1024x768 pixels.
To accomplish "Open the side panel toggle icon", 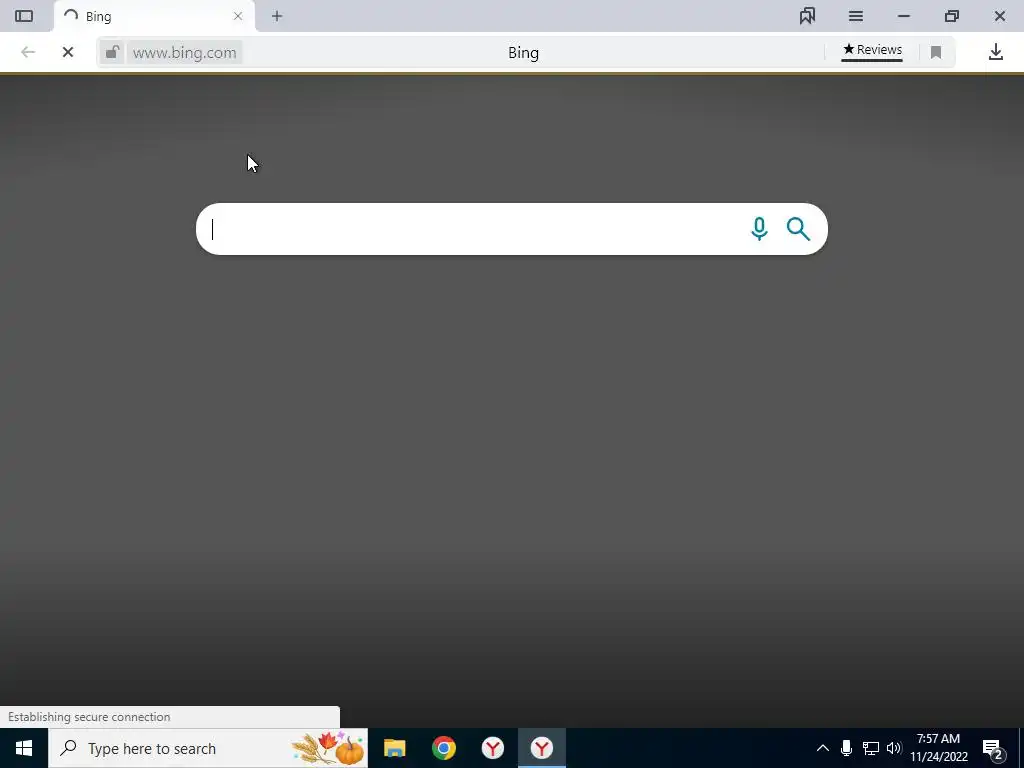I will pyautogui.click(x=24, y=16).
